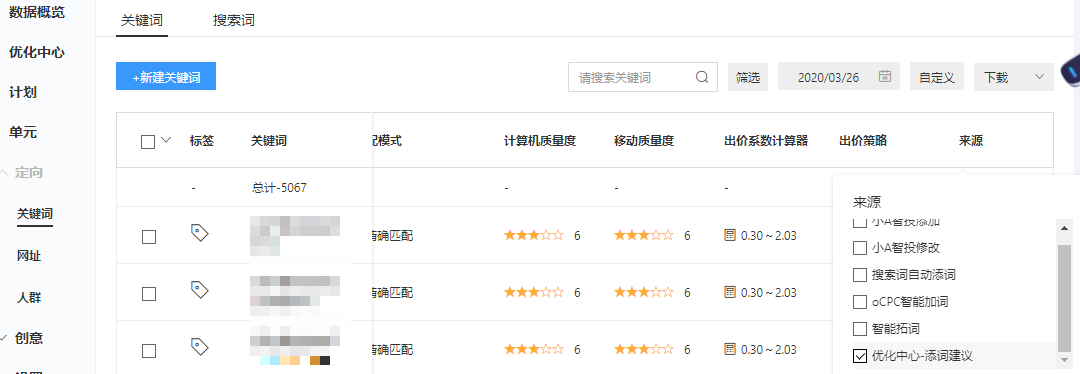Click the 筛选 filter button
The image size is (1080, 374).
748,77
